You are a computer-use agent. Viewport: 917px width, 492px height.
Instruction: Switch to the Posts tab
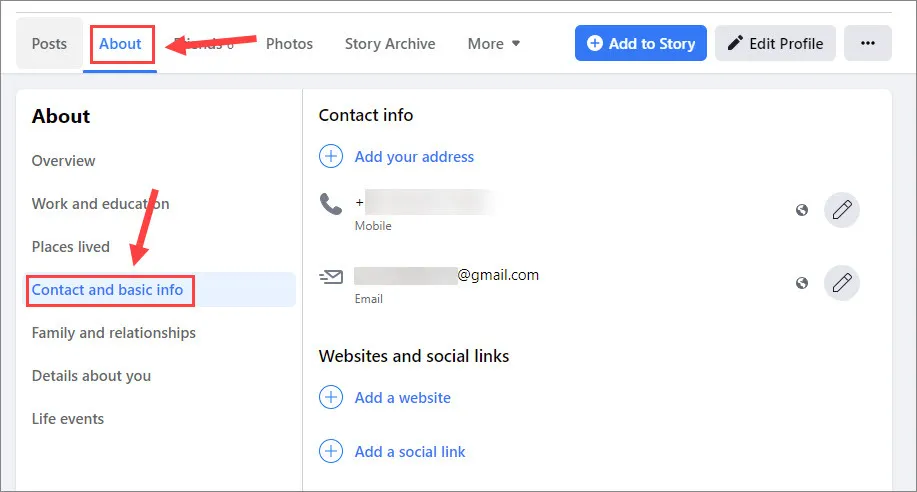[49, 43]
